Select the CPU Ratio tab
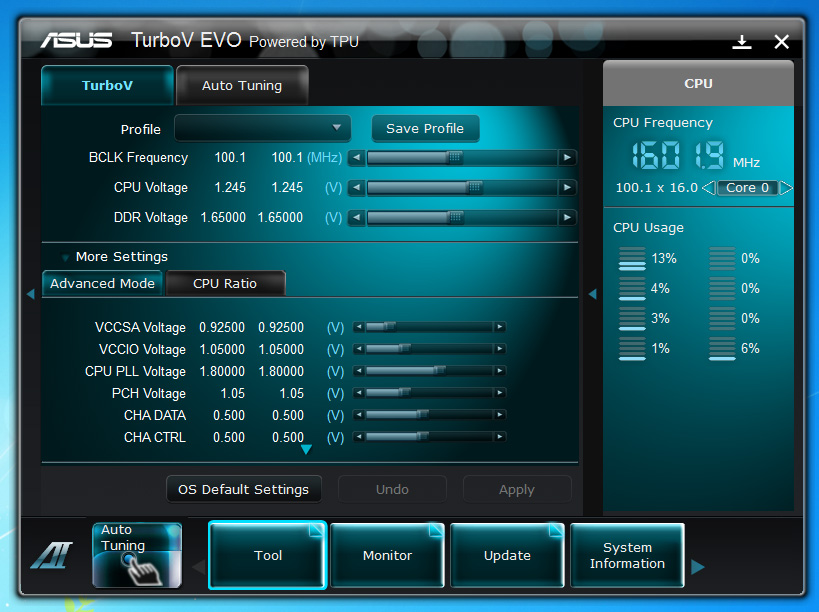 (x=225, y=284)
